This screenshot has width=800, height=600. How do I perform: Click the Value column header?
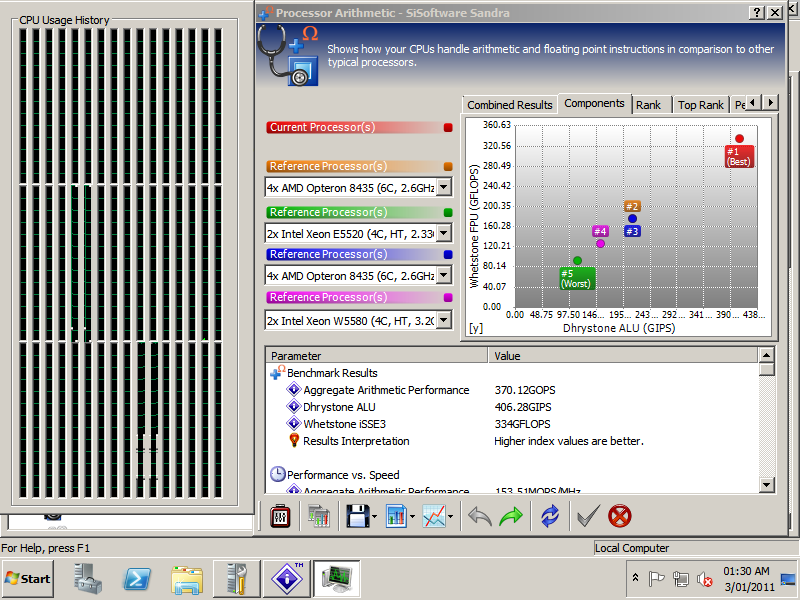(623, 356)
